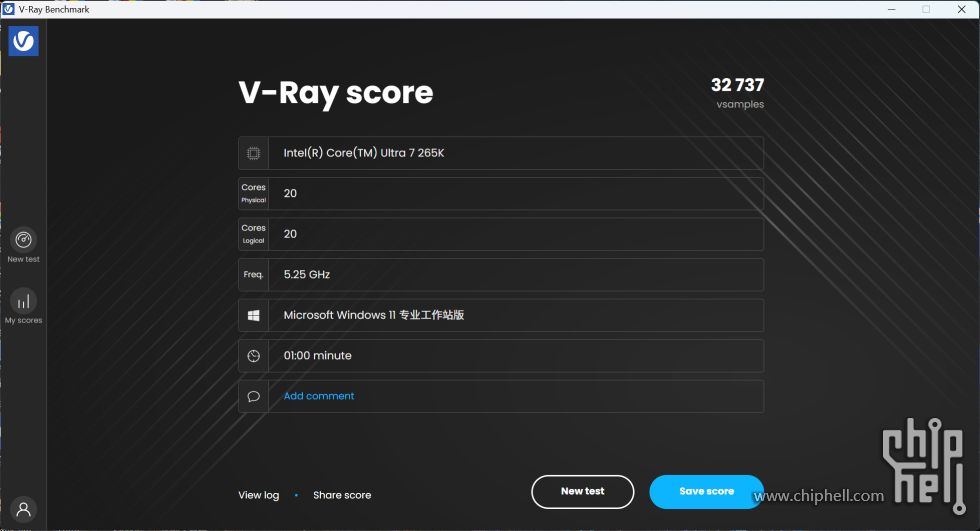Click the vsamples label under the score

(740, 104)
